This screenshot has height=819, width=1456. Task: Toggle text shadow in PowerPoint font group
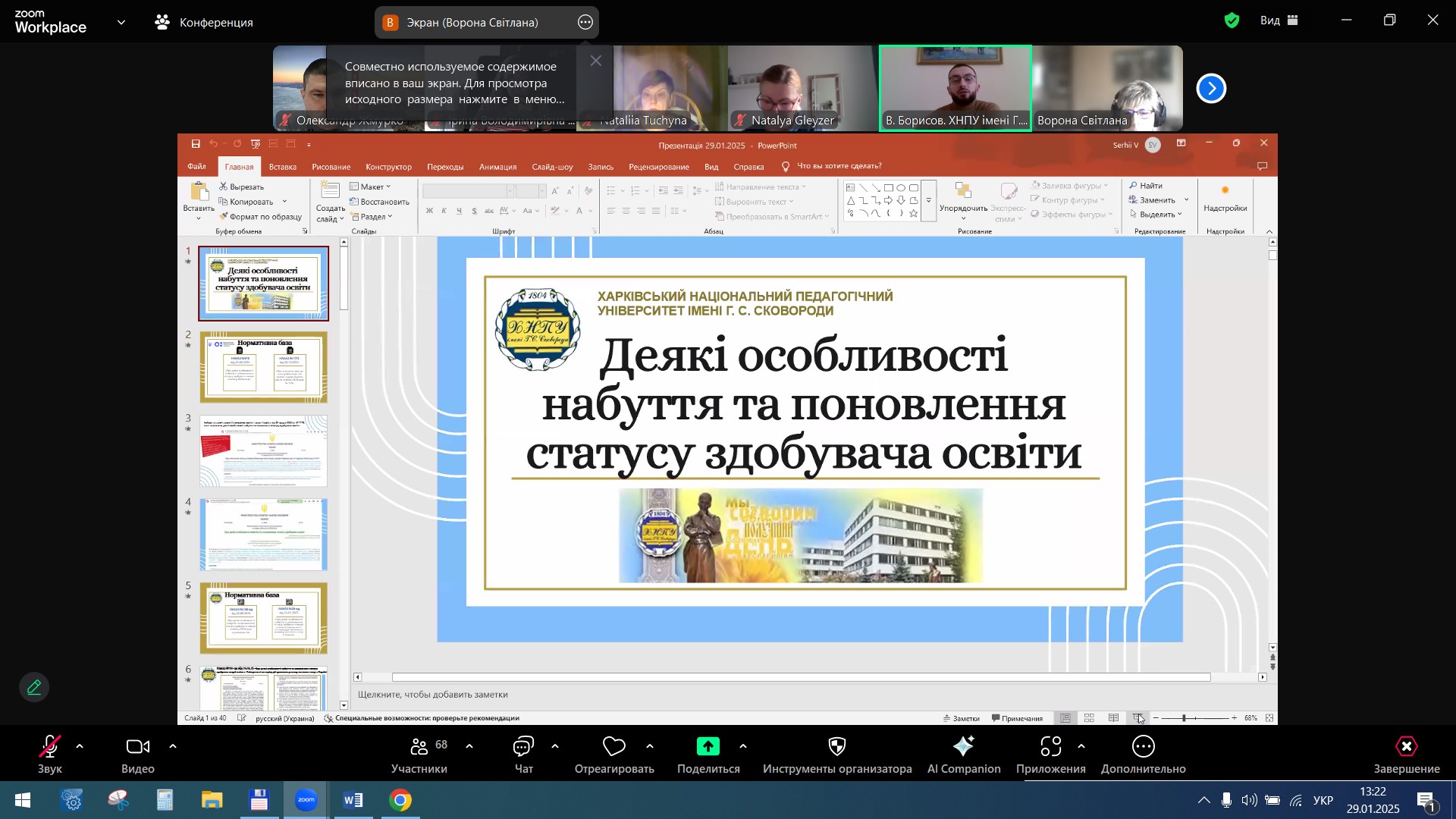(474, 212)
